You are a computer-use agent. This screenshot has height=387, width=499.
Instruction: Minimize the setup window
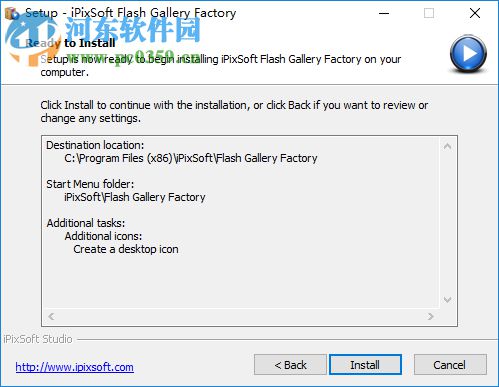(384, 13)
